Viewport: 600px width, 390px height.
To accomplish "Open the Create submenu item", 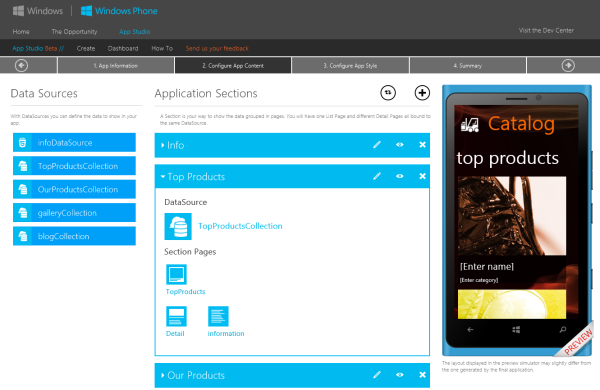I will pyautogui.click(x=86, y=48).
